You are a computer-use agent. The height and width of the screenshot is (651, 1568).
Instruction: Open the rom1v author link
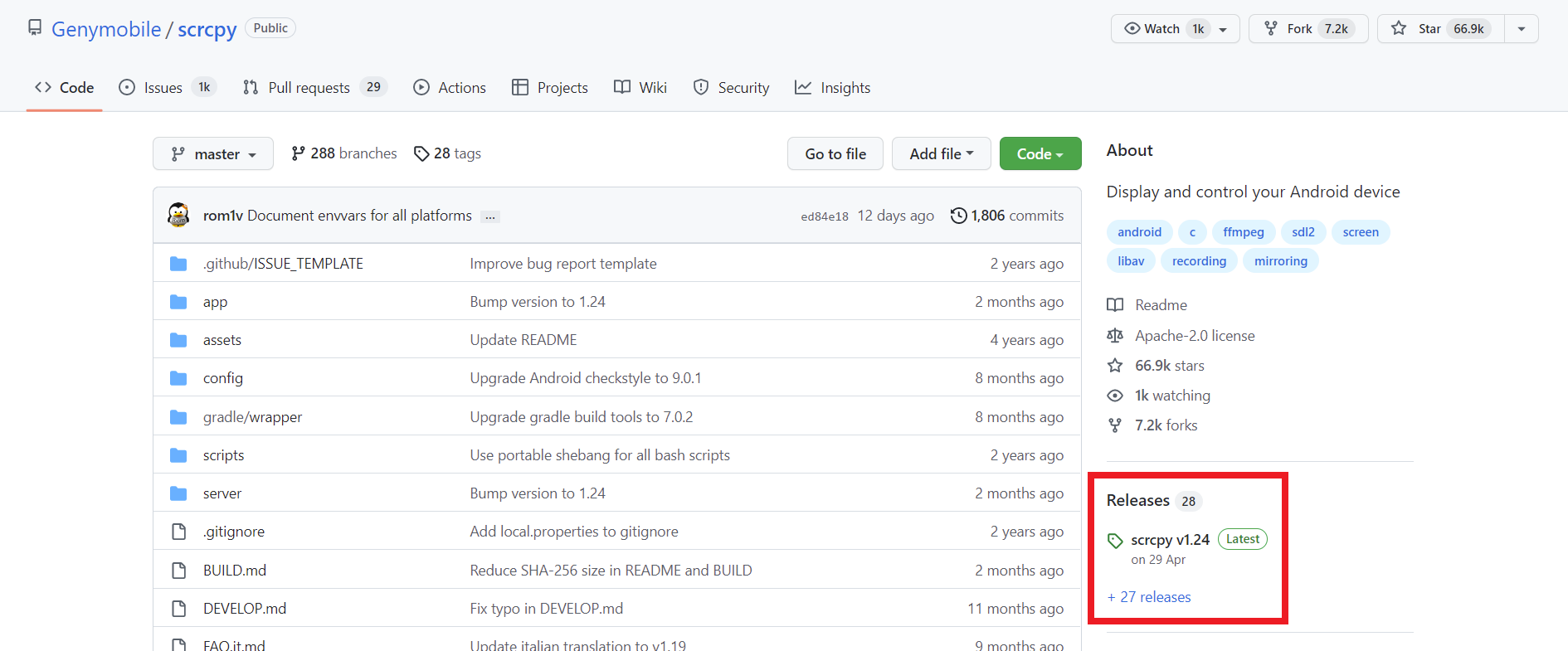pyautogui.click(x=223, y=216)
